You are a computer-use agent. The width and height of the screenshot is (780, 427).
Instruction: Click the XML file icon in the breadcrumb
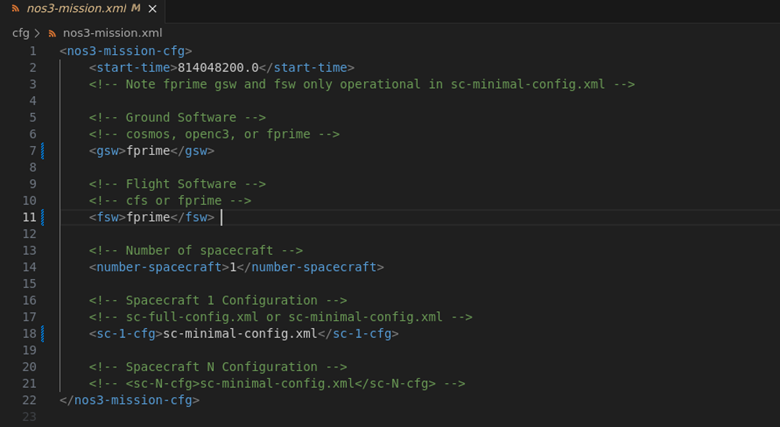[x=52, y=33]
